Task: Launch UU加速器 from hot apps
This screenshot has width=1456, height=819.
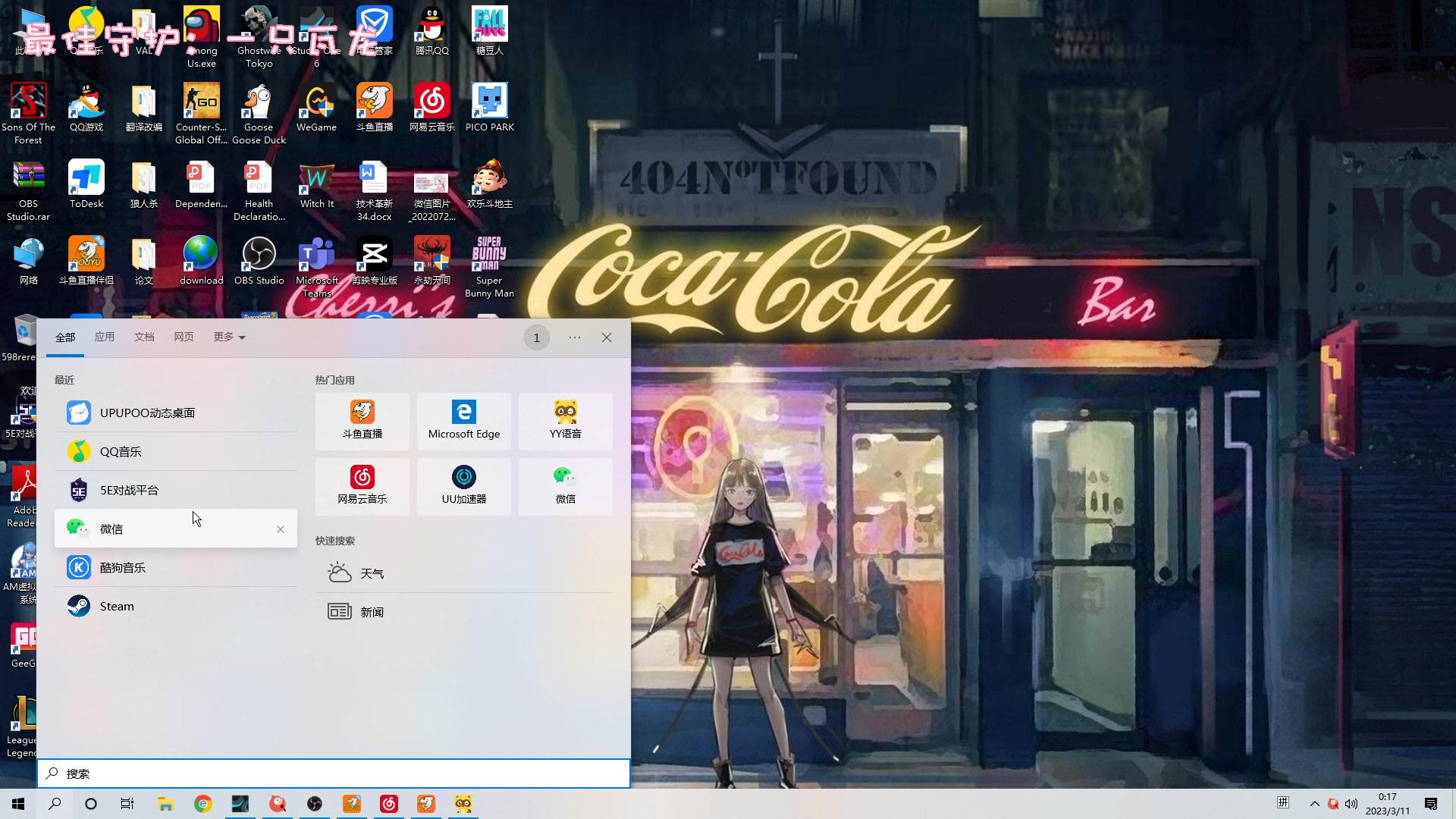Action: coord(463,486)
